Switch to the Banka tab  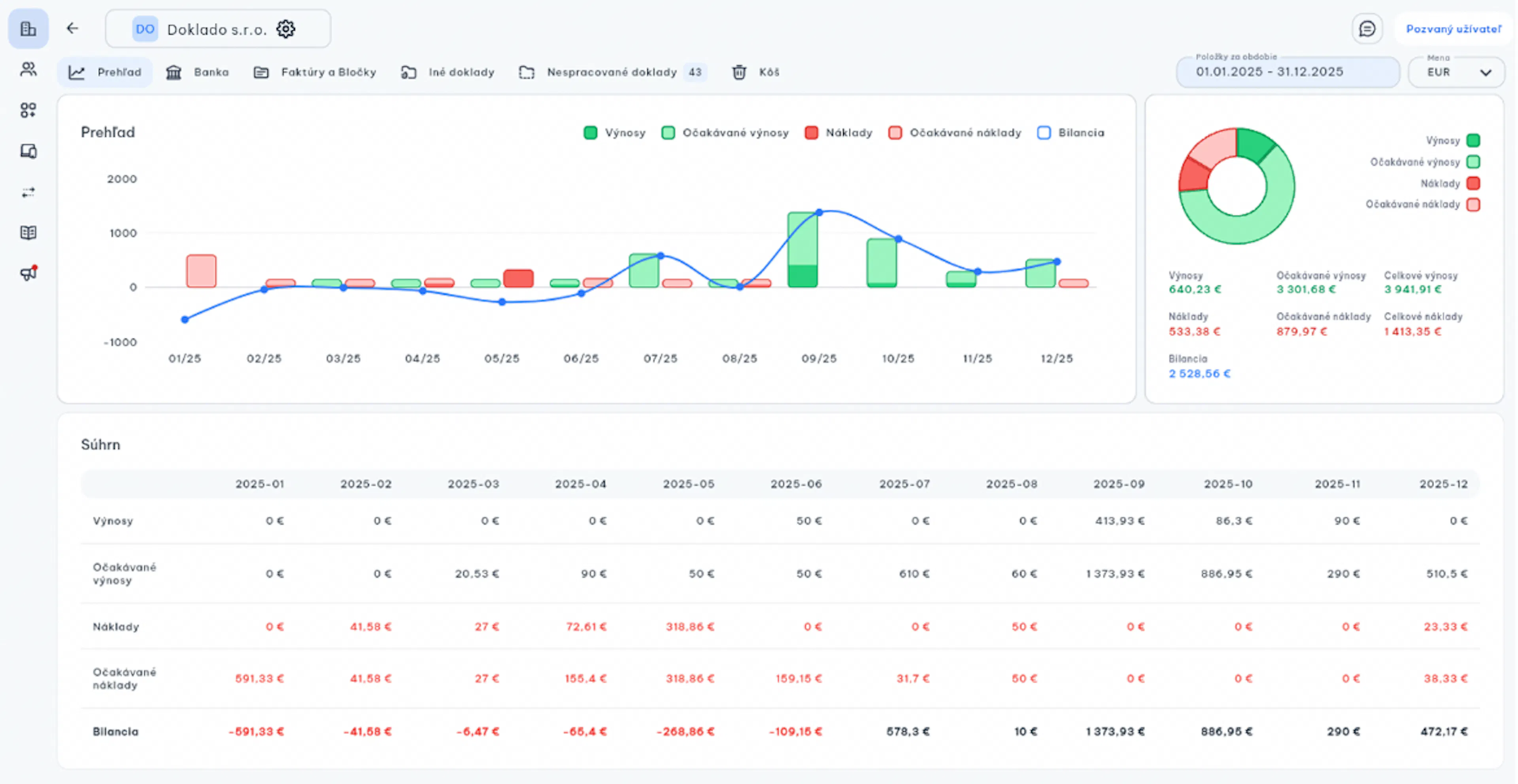[x=197, y=72]
